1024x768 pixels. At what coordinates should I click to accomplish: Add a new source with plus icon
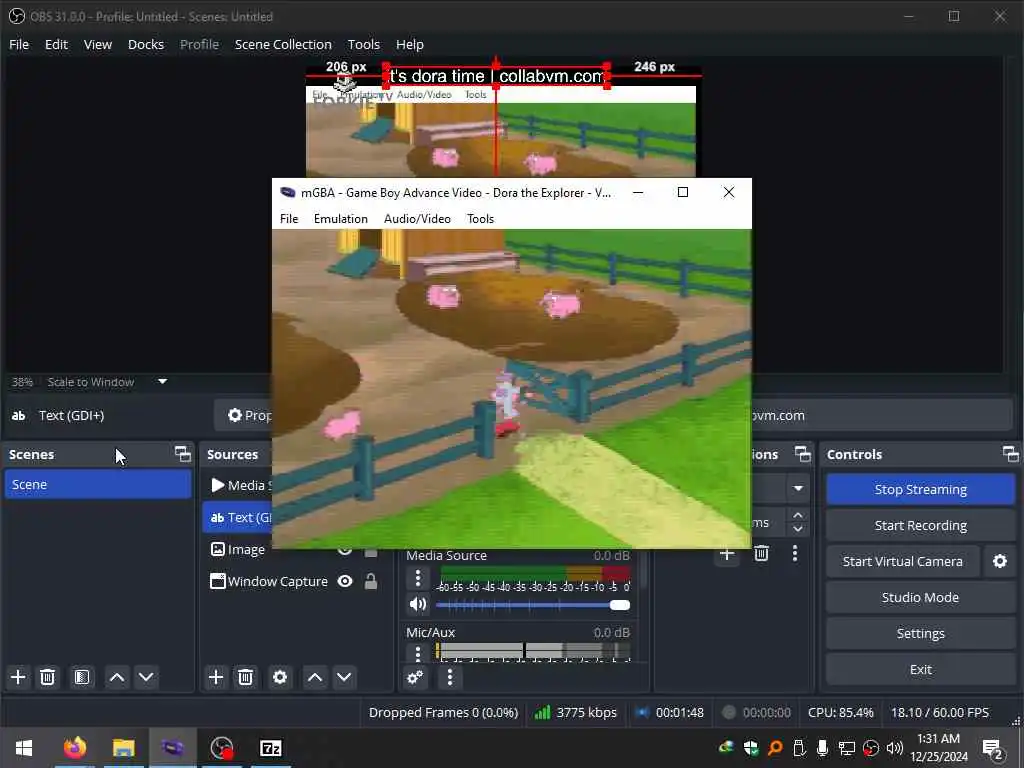(216, 677)
